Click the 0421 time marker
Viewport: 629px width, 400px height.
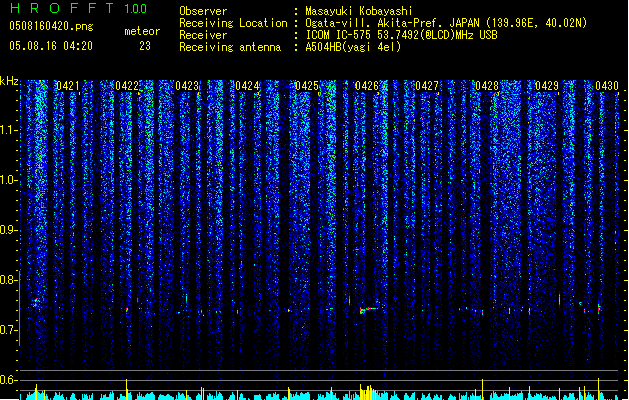tap(68, 86)
